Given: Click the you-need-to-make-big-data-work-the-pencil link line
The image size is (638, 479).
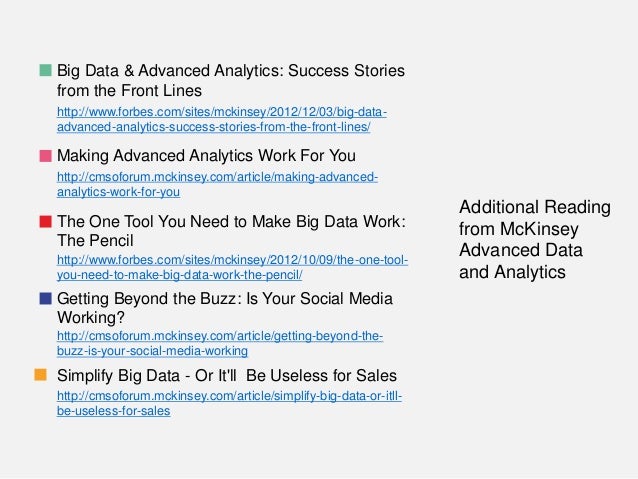Looking at the screenshot, I should 179,275.
